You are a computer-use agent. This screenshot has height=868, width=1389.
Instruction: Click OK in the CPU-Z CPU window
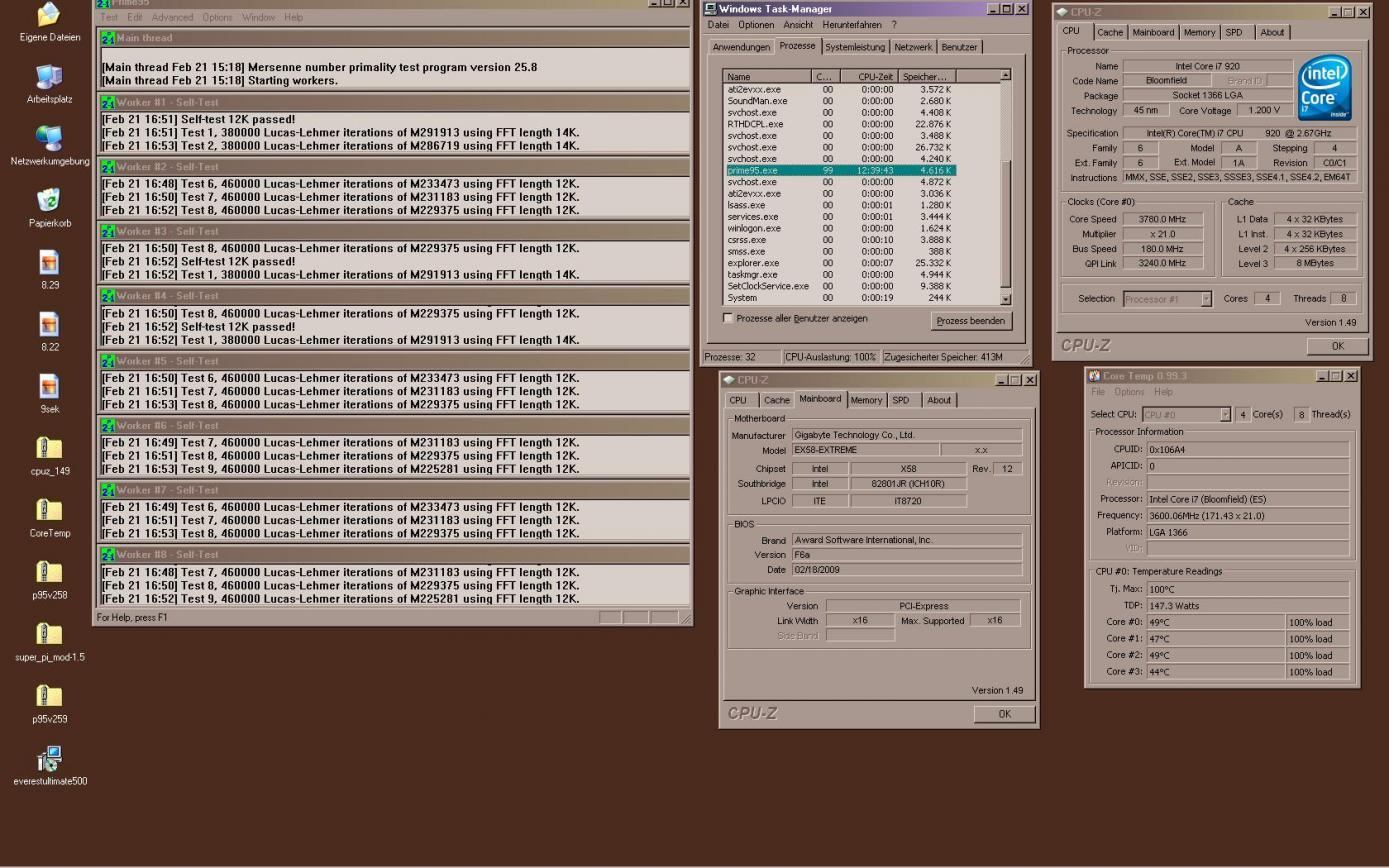pos(1338,346)
